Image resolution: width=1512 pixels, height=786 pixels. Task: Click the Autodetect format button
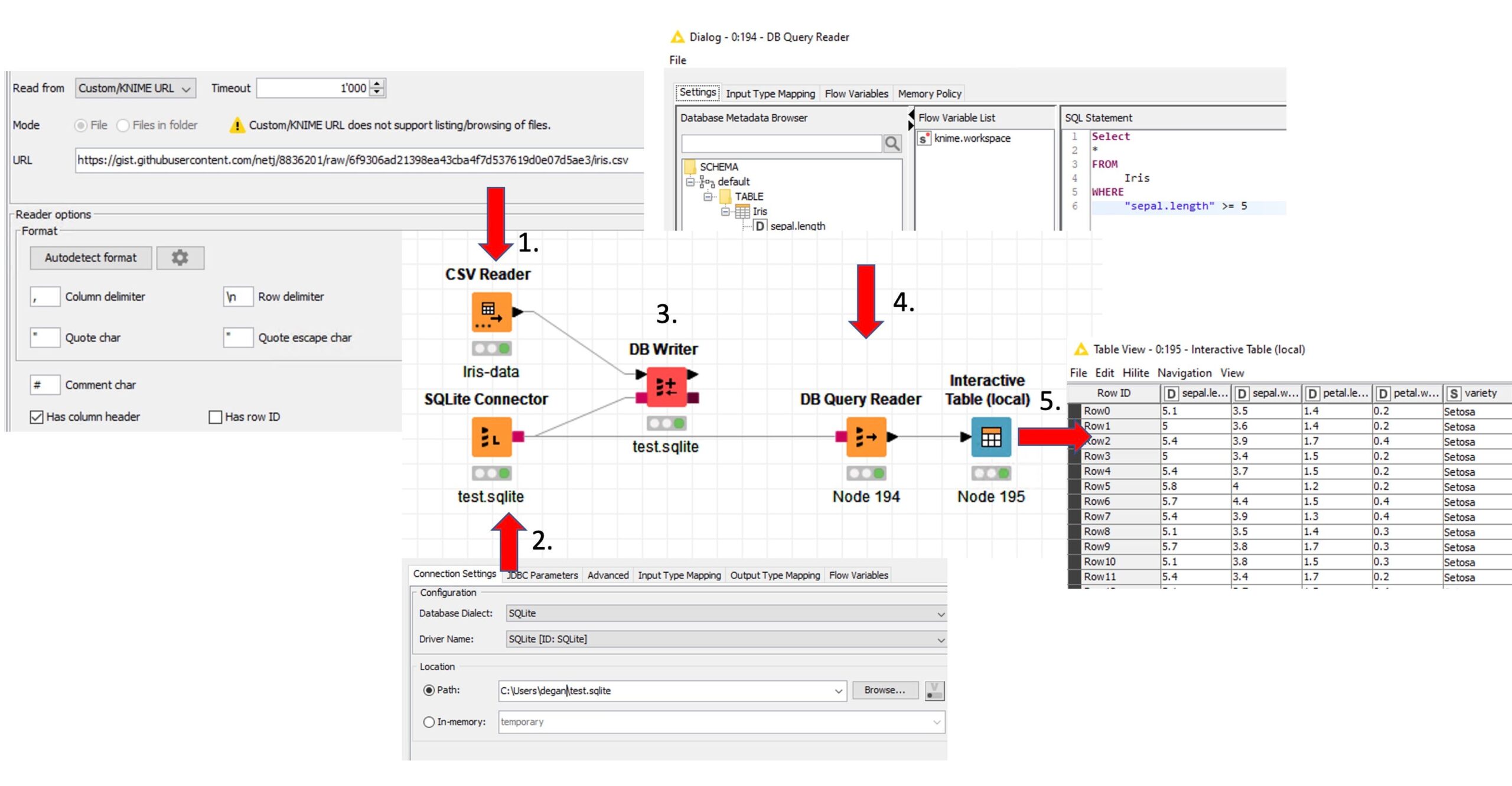point(91,258)
